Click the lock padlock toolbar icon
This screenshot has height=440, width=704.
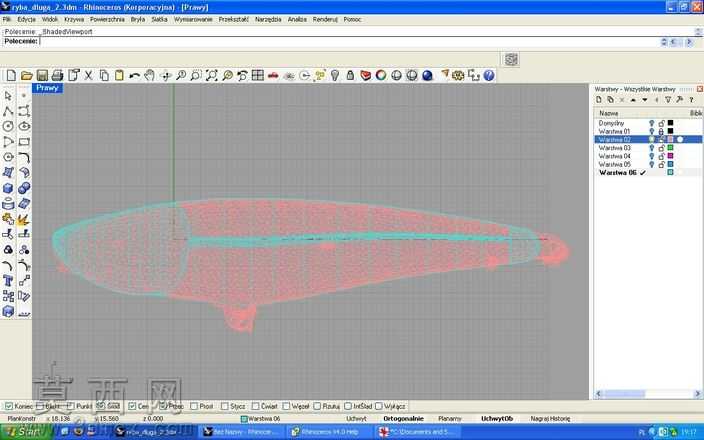click(x=350, y=75)
